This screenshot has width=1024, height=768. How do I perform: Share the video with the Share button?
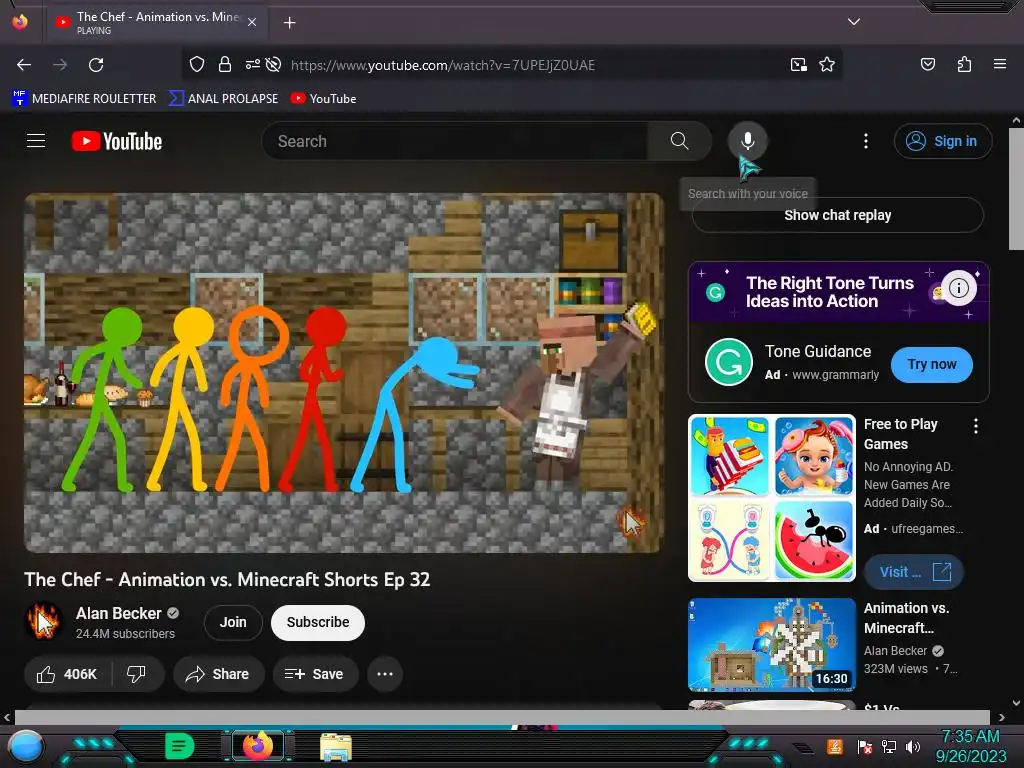[x=218, y=674]
